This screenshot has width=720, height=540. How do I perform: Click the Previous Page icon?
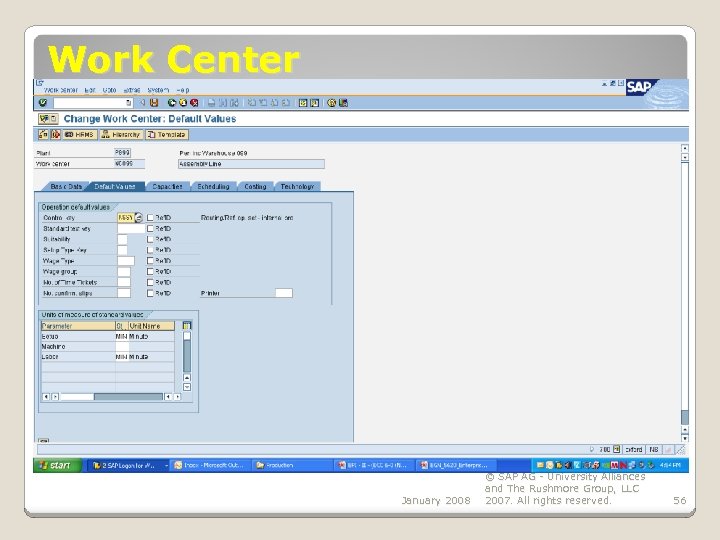(263, 103)
